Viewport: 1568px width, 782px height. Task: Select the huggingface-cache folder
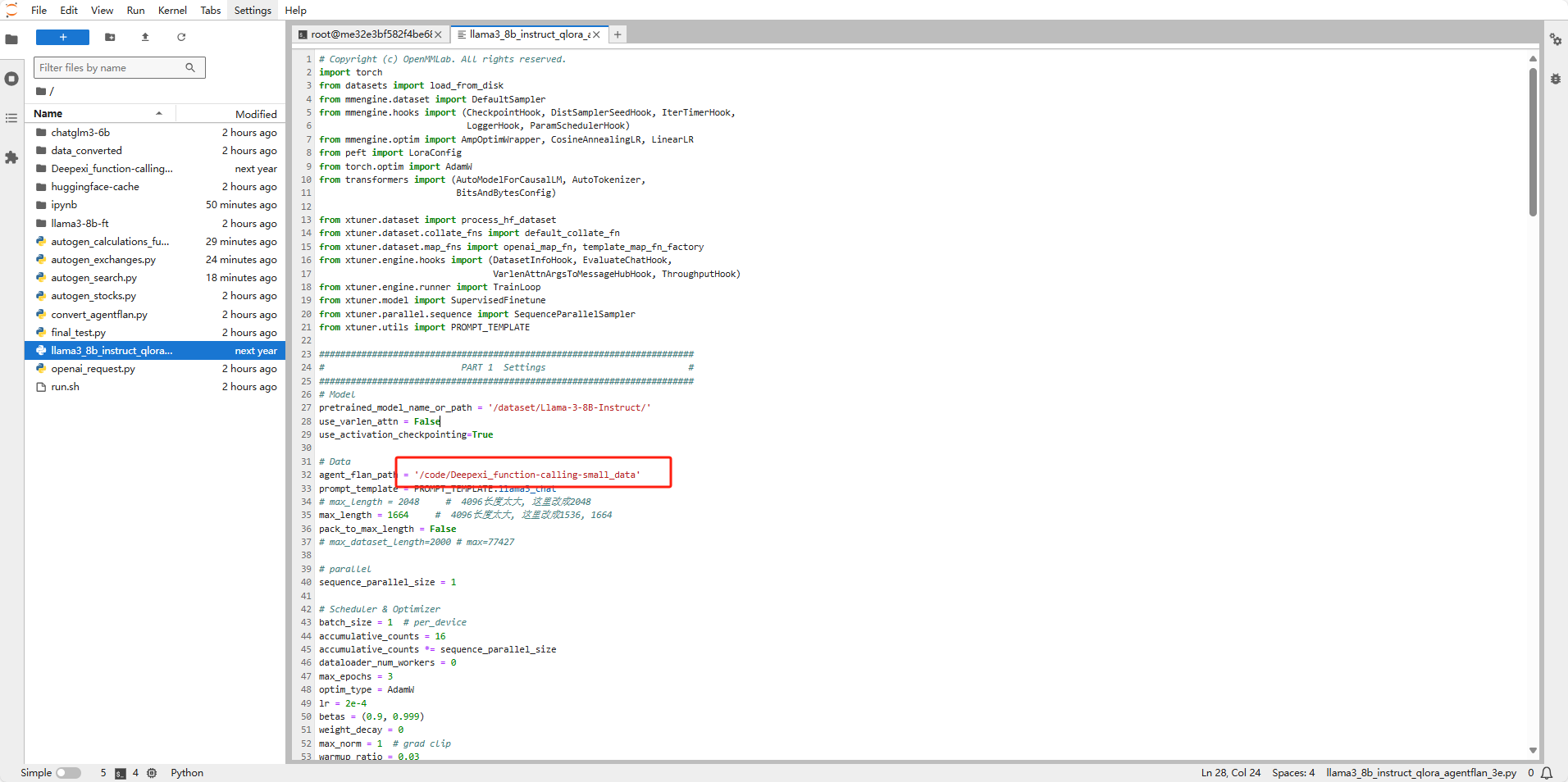click(x=156, y=187)
